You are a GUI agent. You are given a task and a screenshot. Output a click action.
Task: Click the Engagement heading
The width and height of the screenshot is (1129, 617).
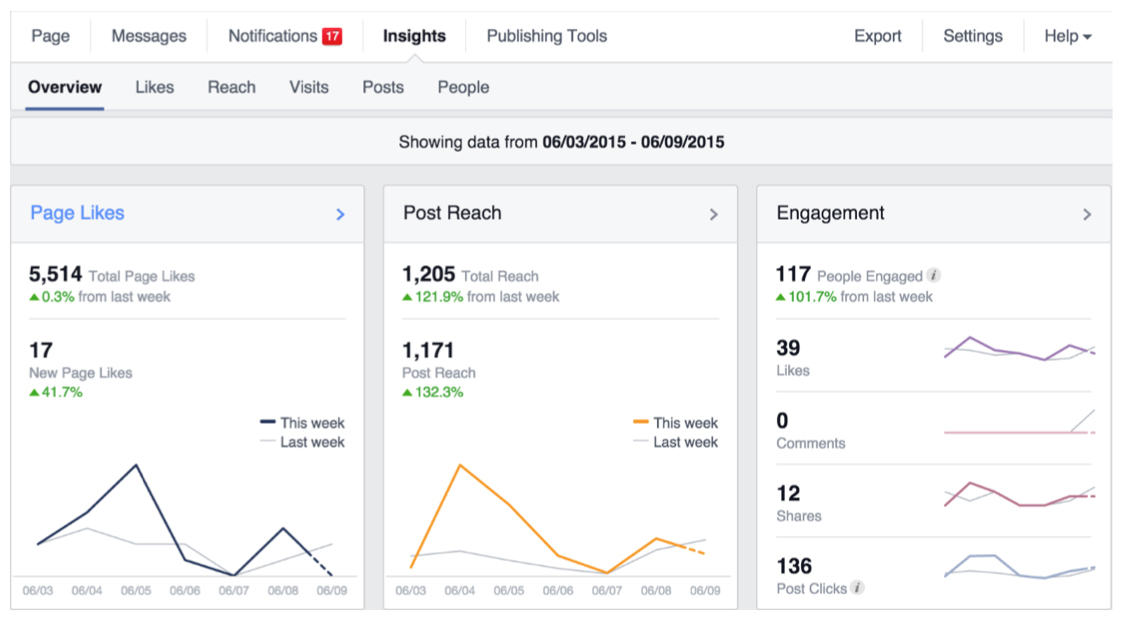coord(830,213)
